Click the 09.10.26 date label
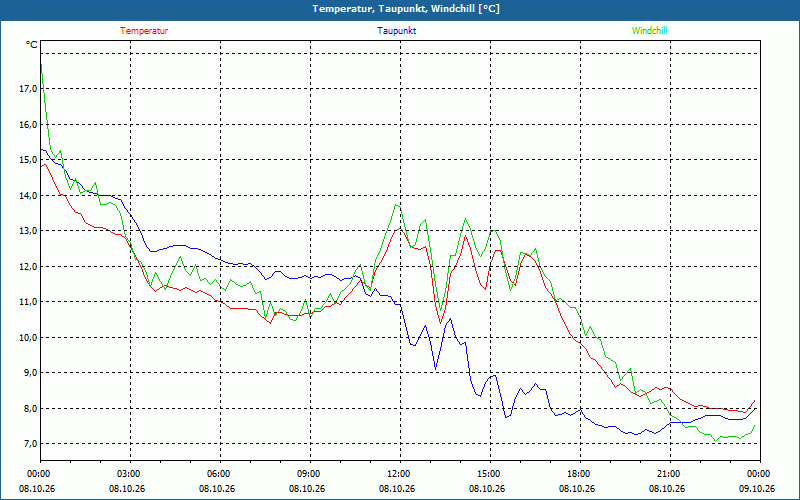This screenshot has height=500, width=800. (x=757, y=489)
